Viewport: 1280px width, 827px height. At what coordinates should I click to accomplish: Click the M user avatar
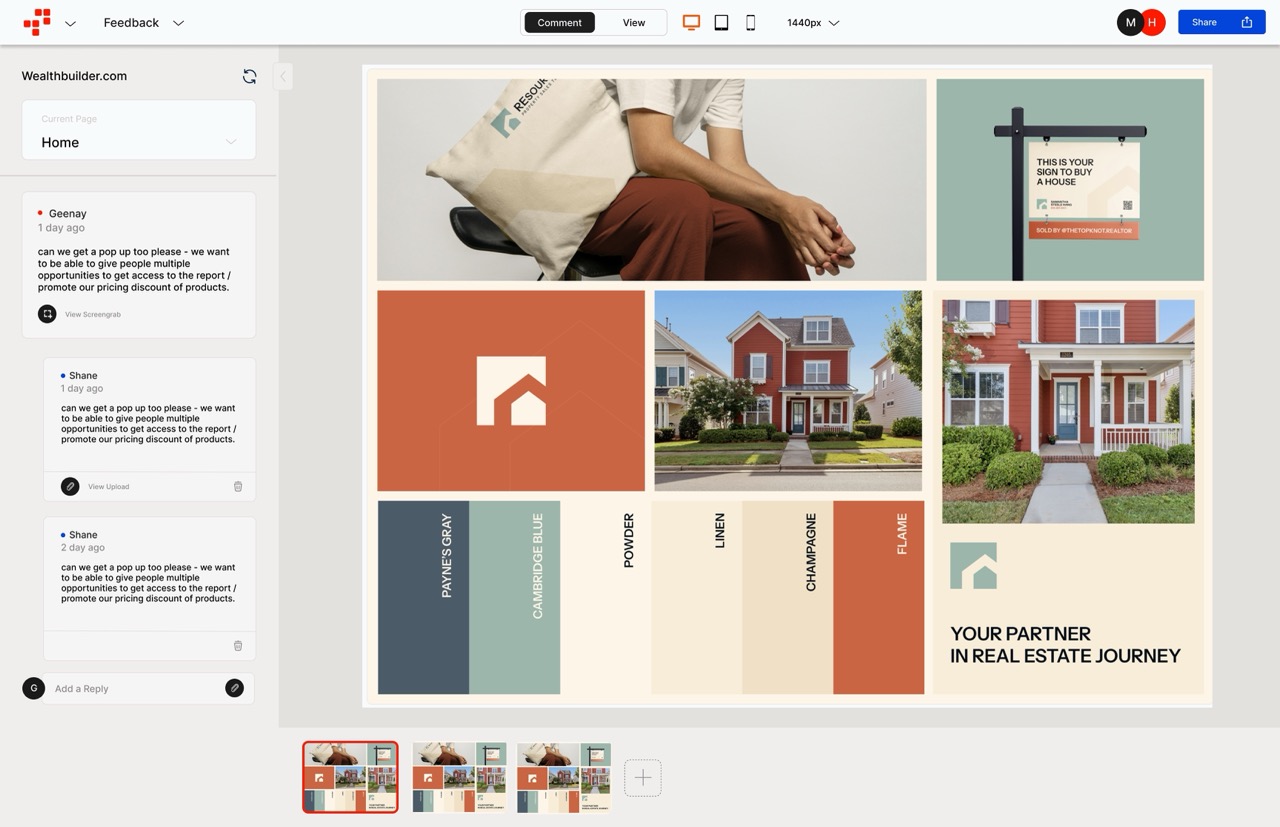click(1130, 22)
